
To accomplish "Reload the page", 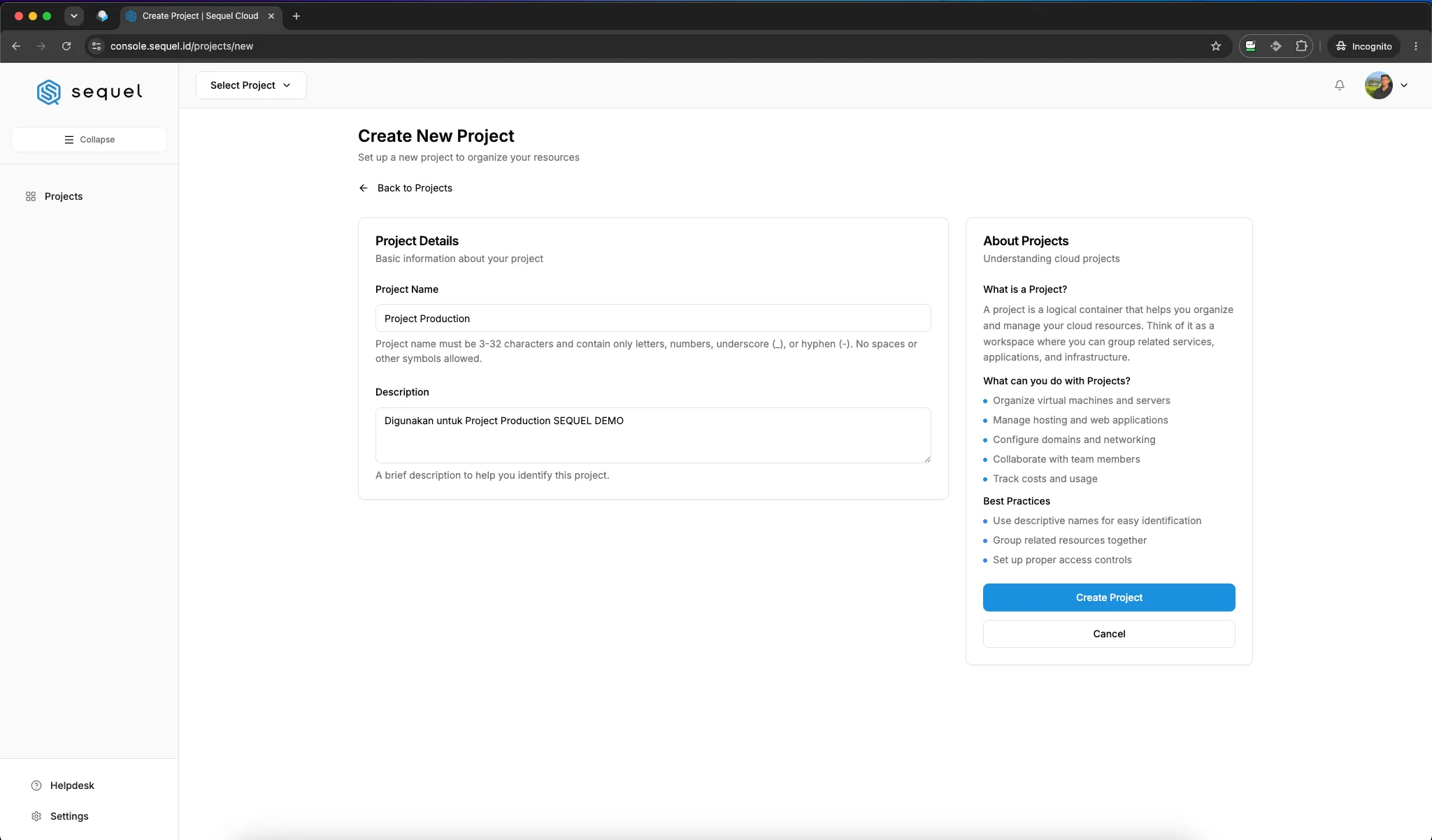I will [66, 46].
